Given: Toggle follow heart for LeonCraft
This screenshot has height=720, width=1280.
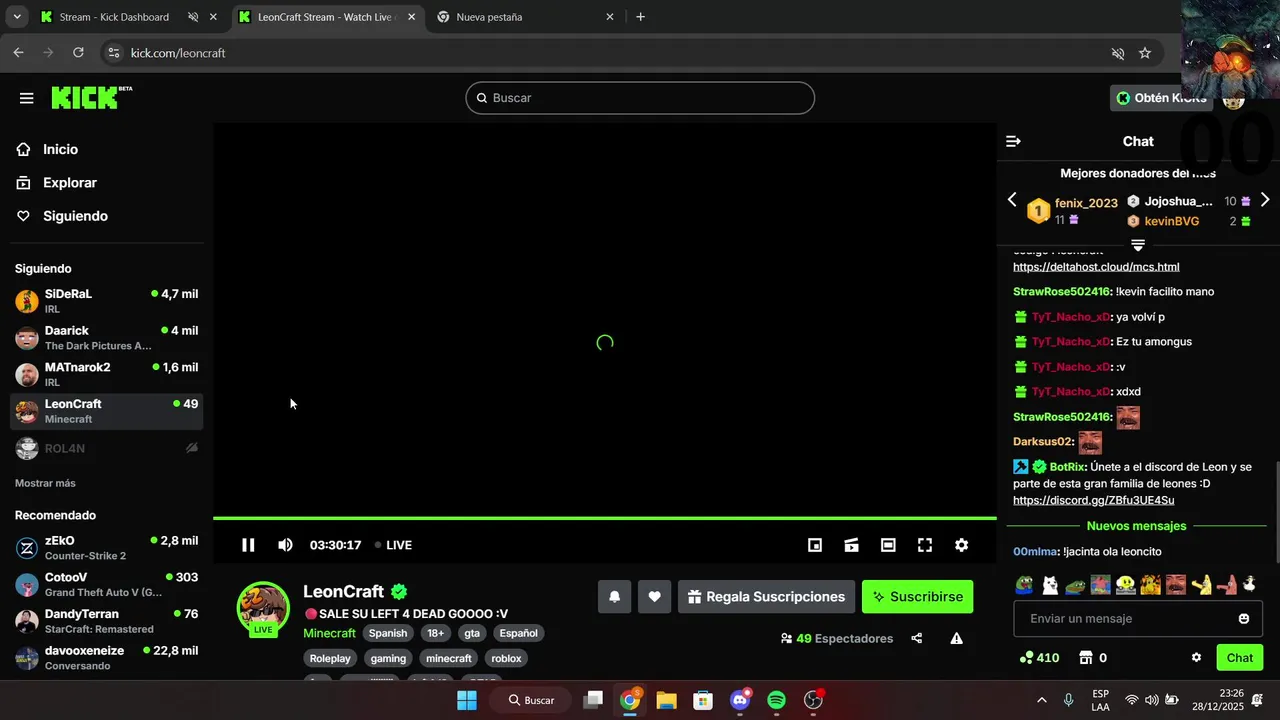Looking at the screenshot, I should pyautogui.click(x=654, y=597).
